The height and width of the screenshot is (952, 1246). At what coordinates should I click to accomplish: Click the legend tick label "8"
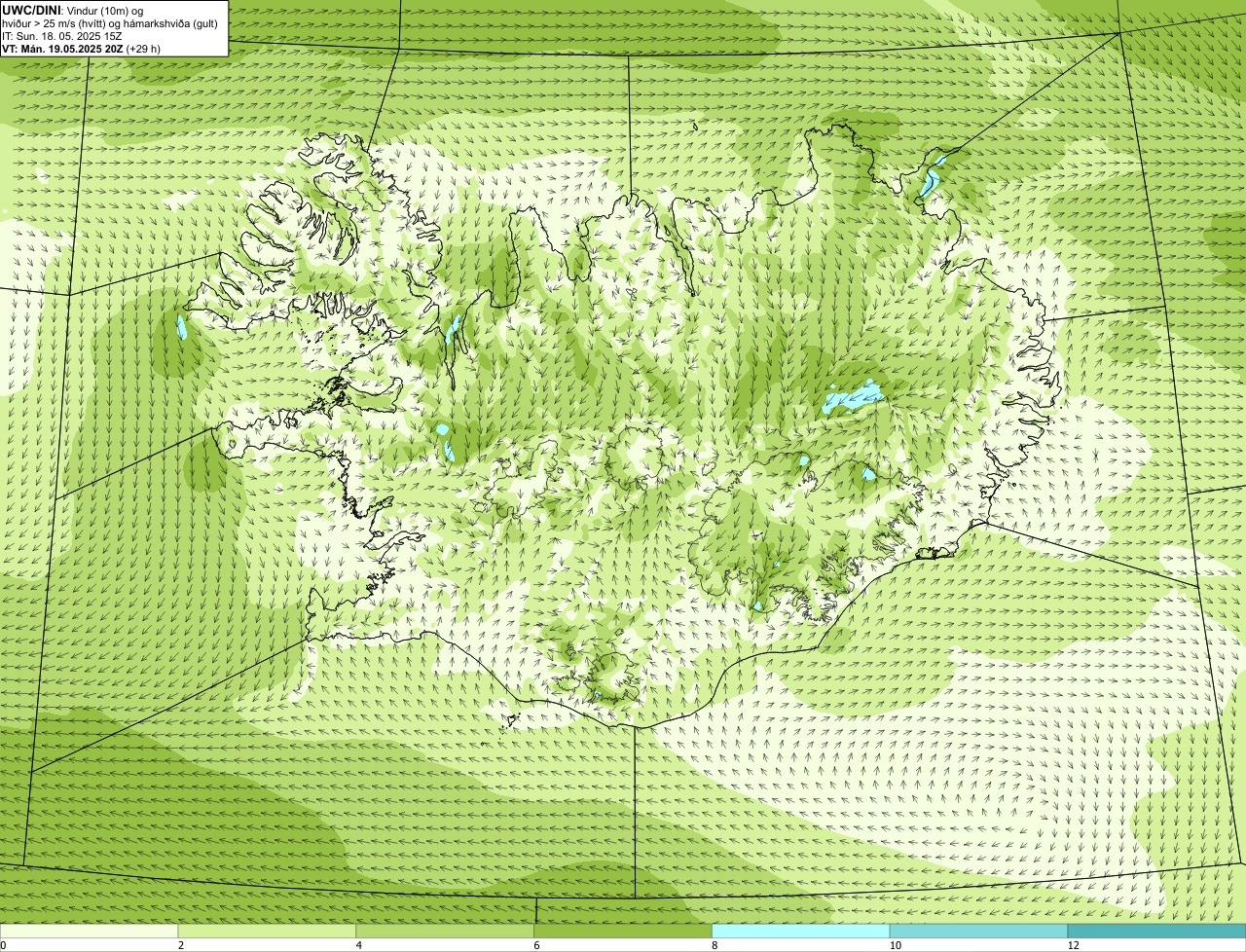coord(715,945)
